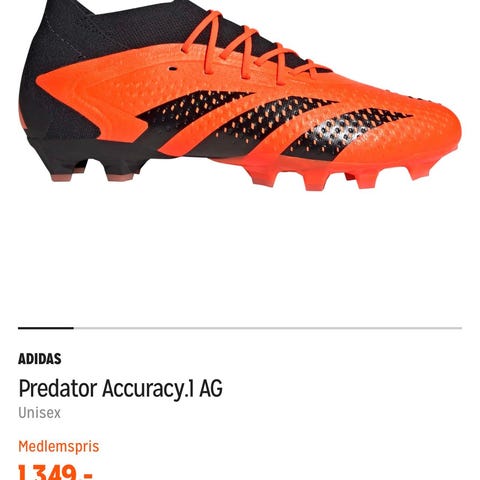Click the middle black Adidas stripe
The width and height of the screenshot is (480, 480).
tap(263, 125)
